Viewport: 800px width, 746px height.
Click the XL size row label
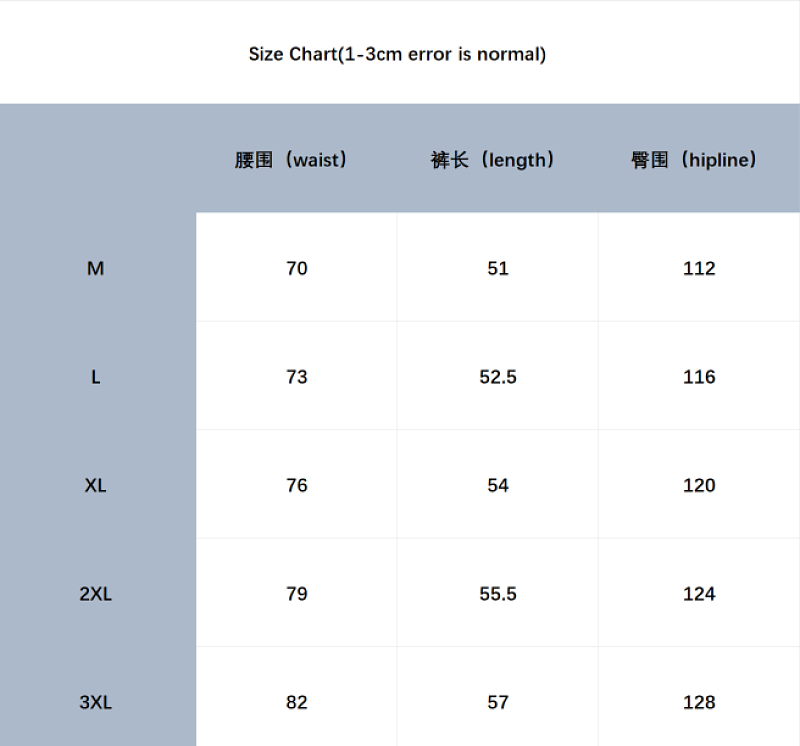95,485
